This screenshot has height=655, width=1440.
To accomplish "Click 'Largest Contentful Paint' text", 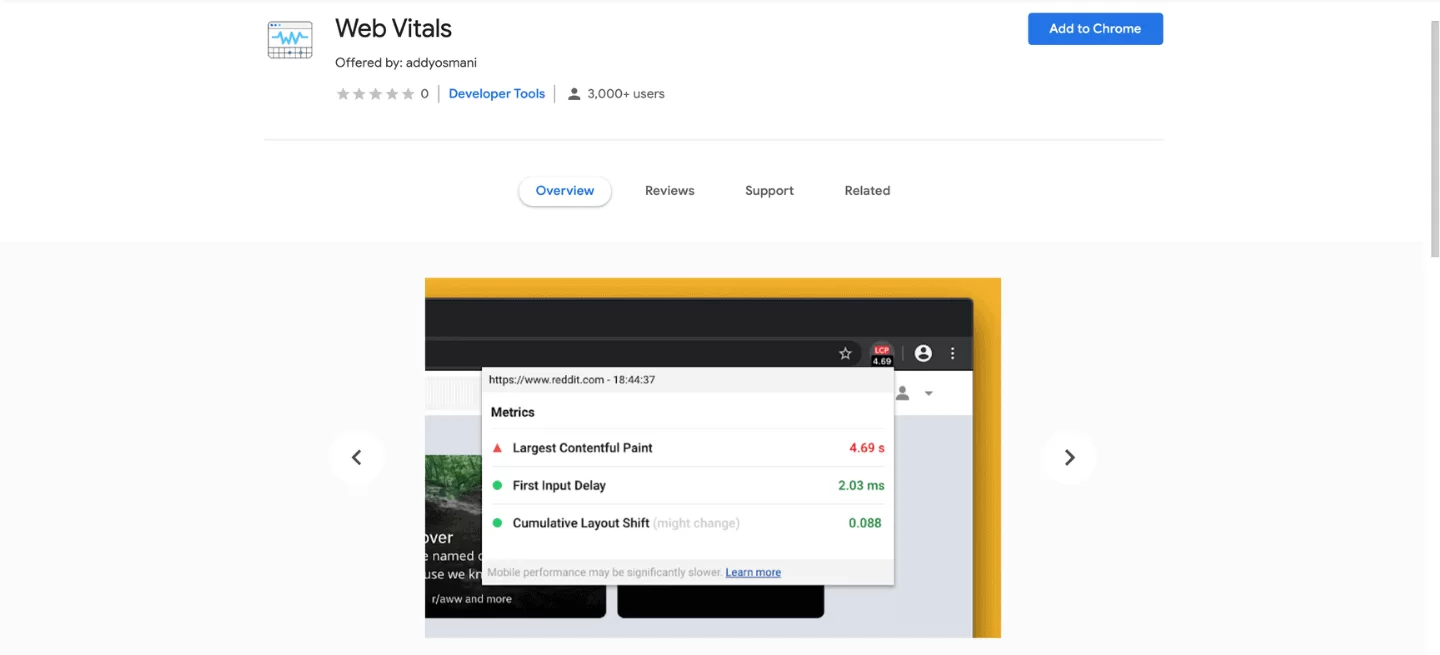I will click(582, 448).
